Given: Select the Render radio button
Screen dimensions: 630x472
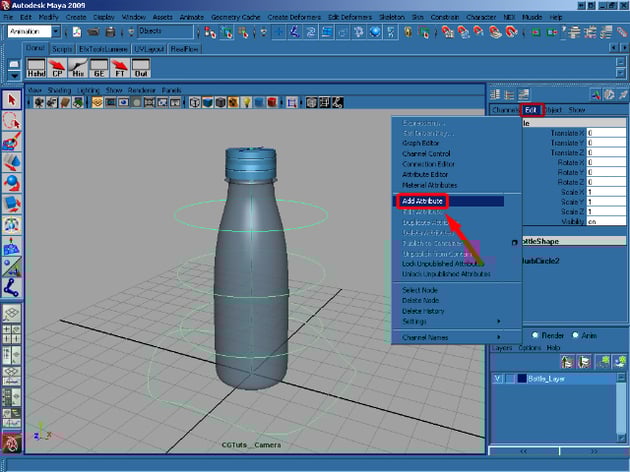Looking at the screenshot, I should [x=534, y=336].
